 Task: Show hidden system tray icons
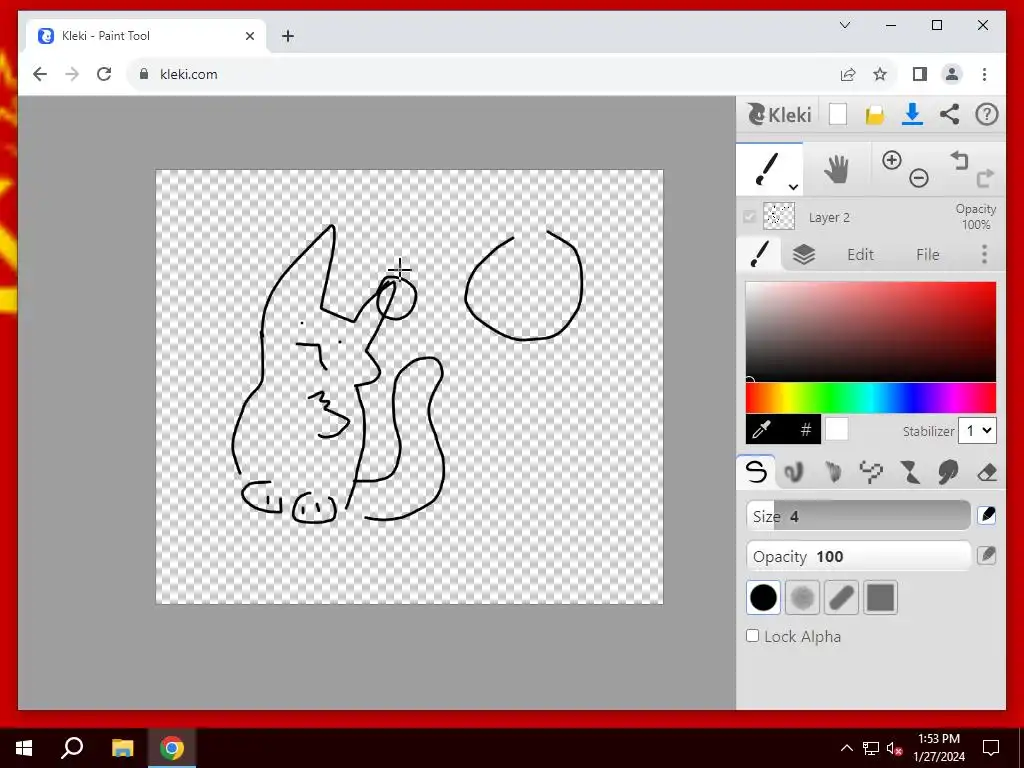[x=846, y=748]
